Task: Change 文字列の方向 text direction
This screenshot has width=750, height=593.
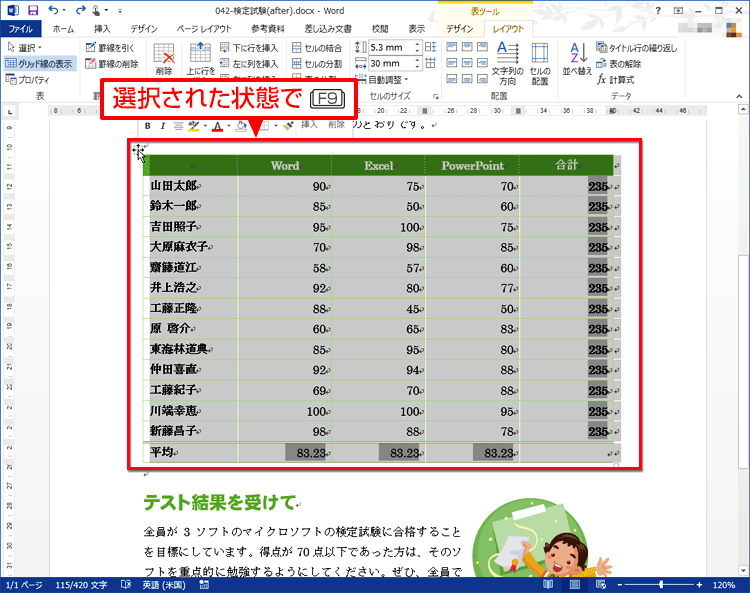Action: 507,63
